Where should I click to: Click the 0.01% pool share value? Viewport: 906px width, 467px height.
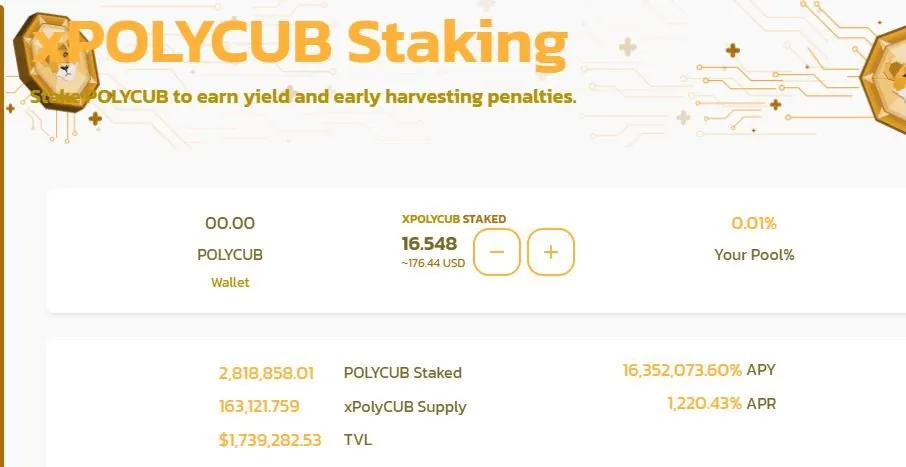pos(754,223)
